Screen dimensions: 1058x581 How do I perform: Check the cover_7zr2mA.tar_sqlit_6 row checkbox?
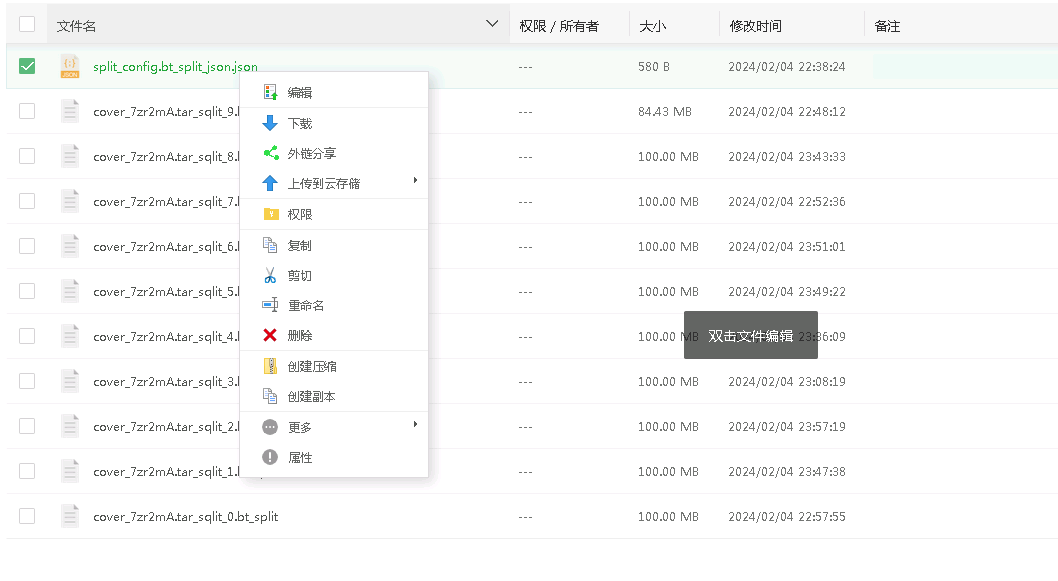coord(27,246)
